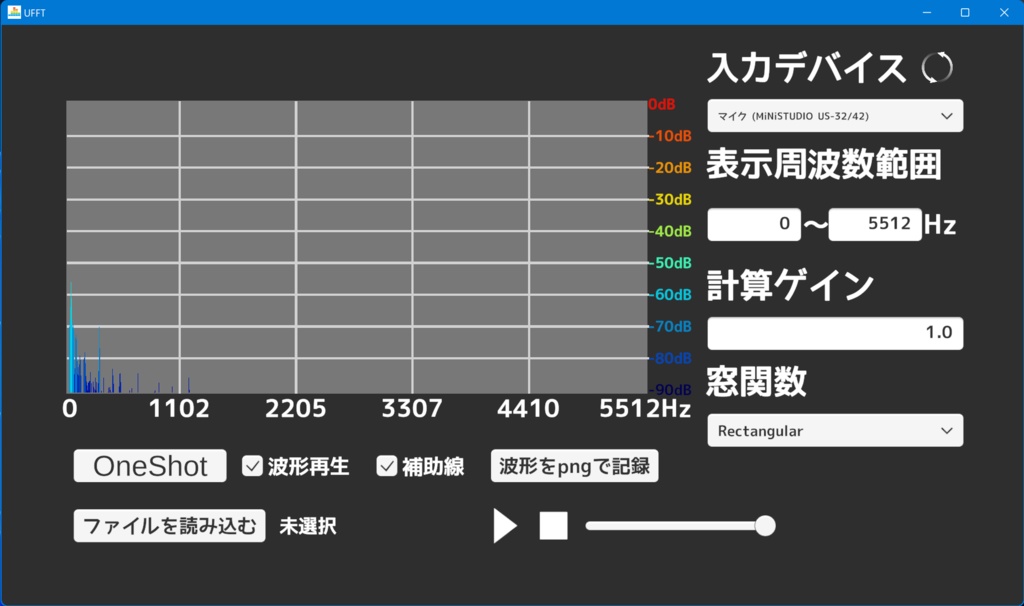Click the ファイルを読み込む button
This screenshot has height=606, width=1024.
pos(168,524)
